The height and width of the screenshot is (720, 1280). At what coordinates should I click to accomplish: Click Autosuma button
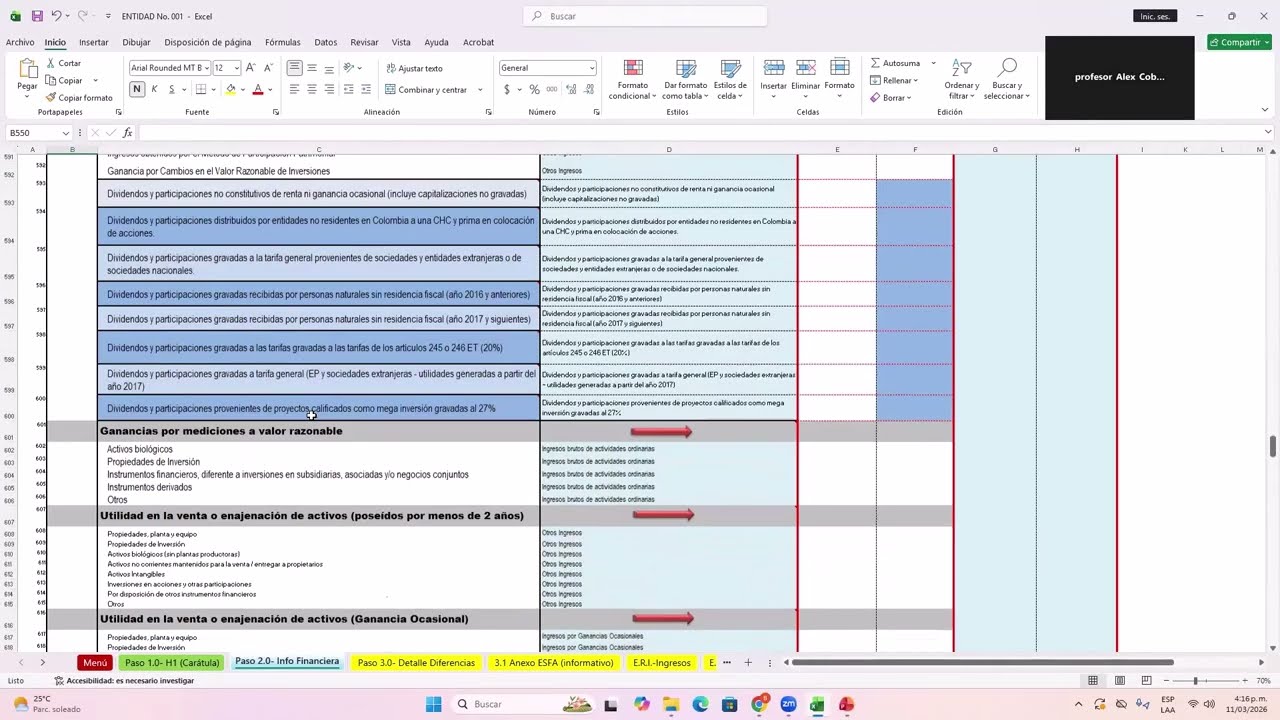(895, 63)
